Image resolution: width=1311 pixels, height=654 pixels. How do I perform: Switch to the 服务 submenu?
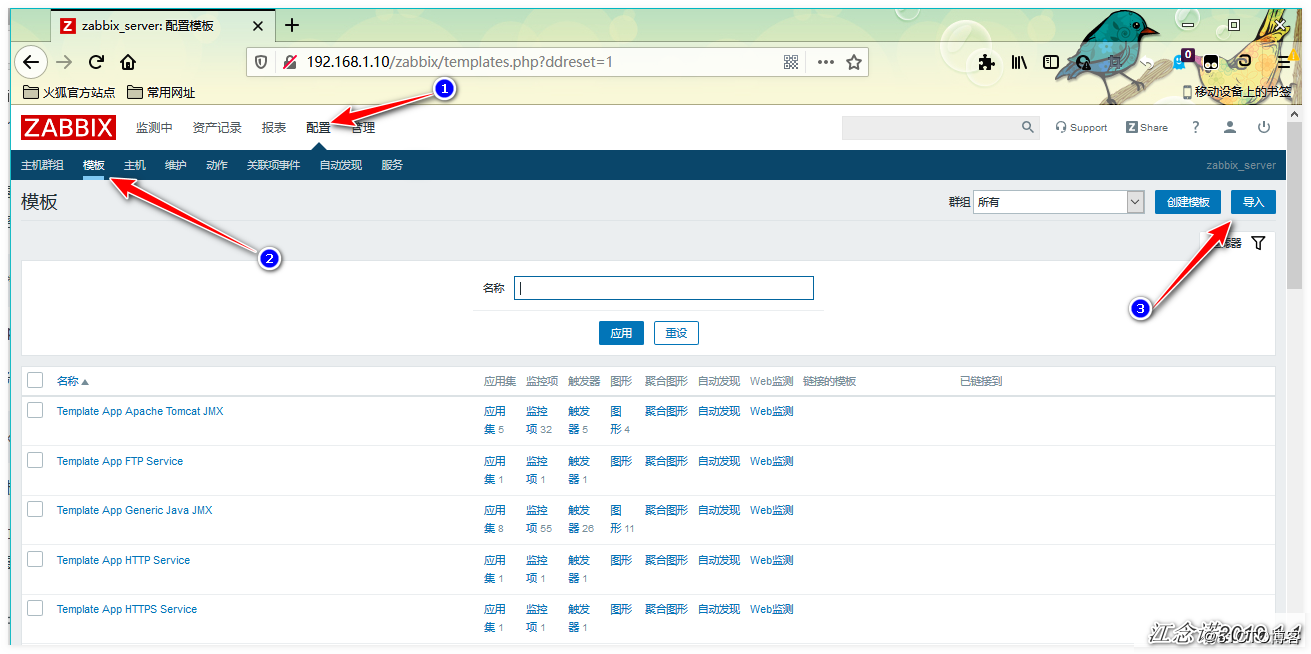[392, 165]
